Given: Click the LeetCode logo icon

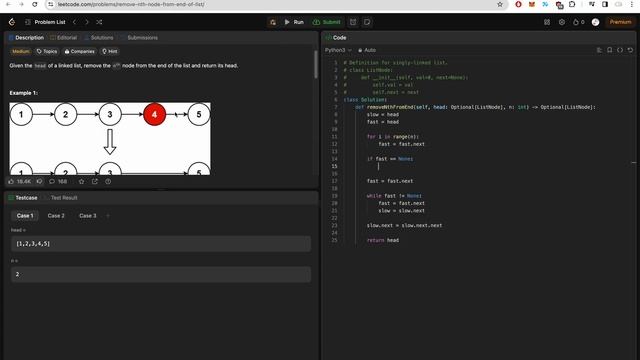Looking at the screenshot, I should tap(12, 22).
